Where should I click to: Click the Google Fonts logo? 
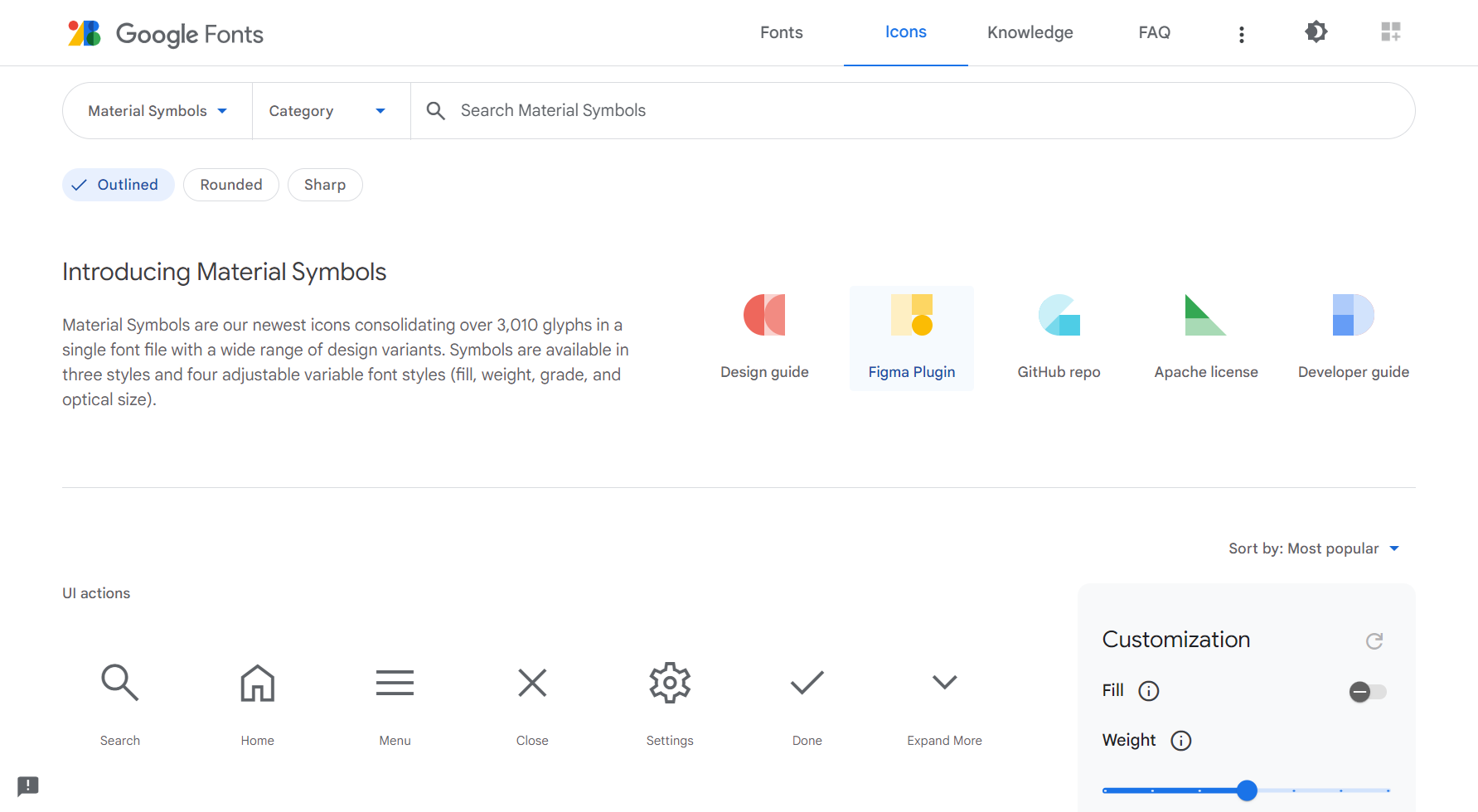[x=166, y=33]
